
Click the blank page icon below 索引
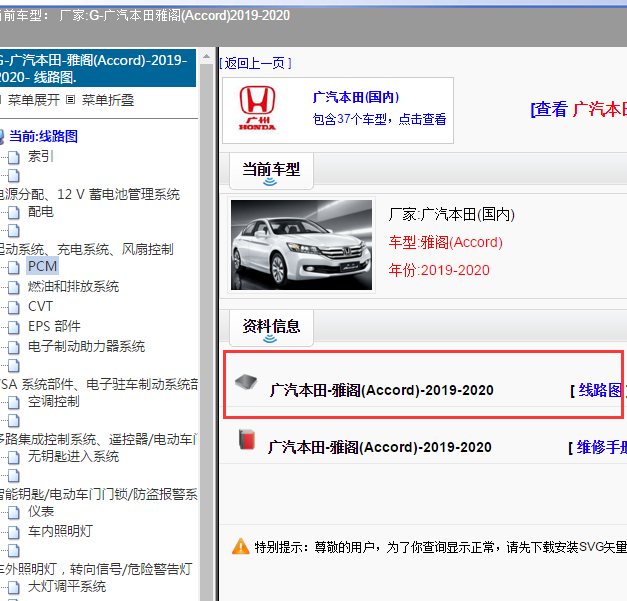coord(14,175)
